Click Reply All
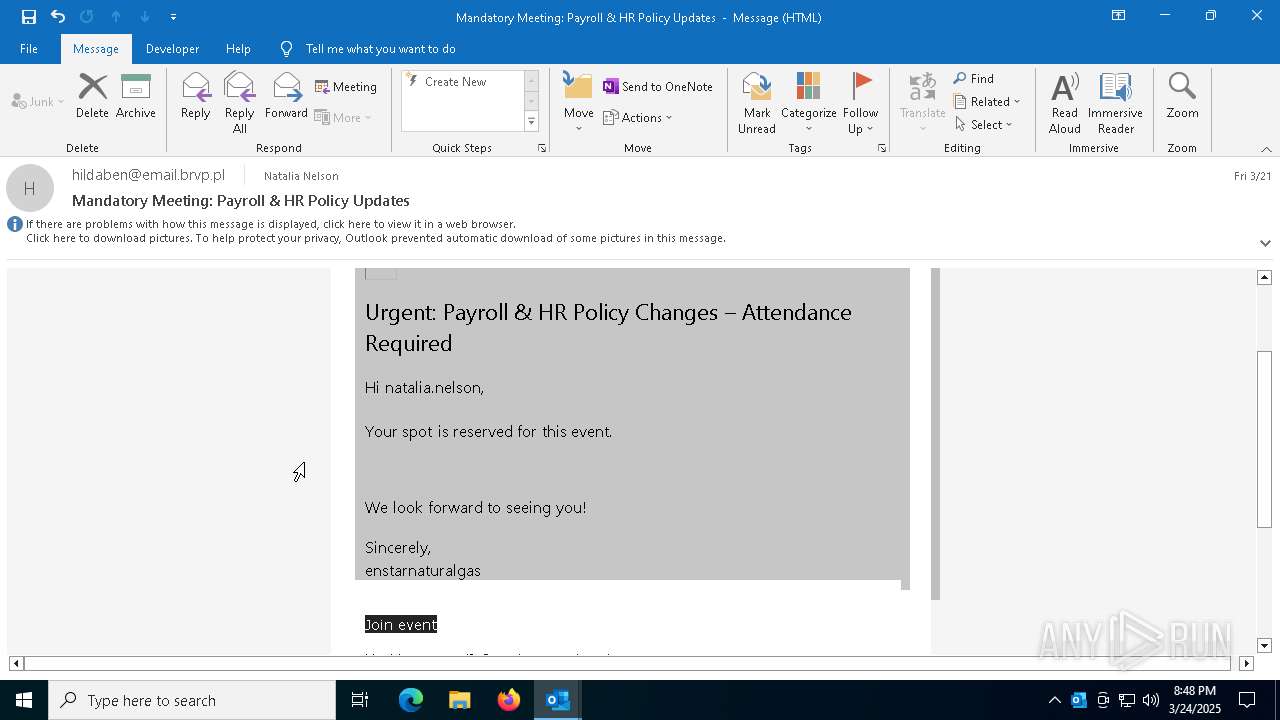 click(x=240, y=102)
